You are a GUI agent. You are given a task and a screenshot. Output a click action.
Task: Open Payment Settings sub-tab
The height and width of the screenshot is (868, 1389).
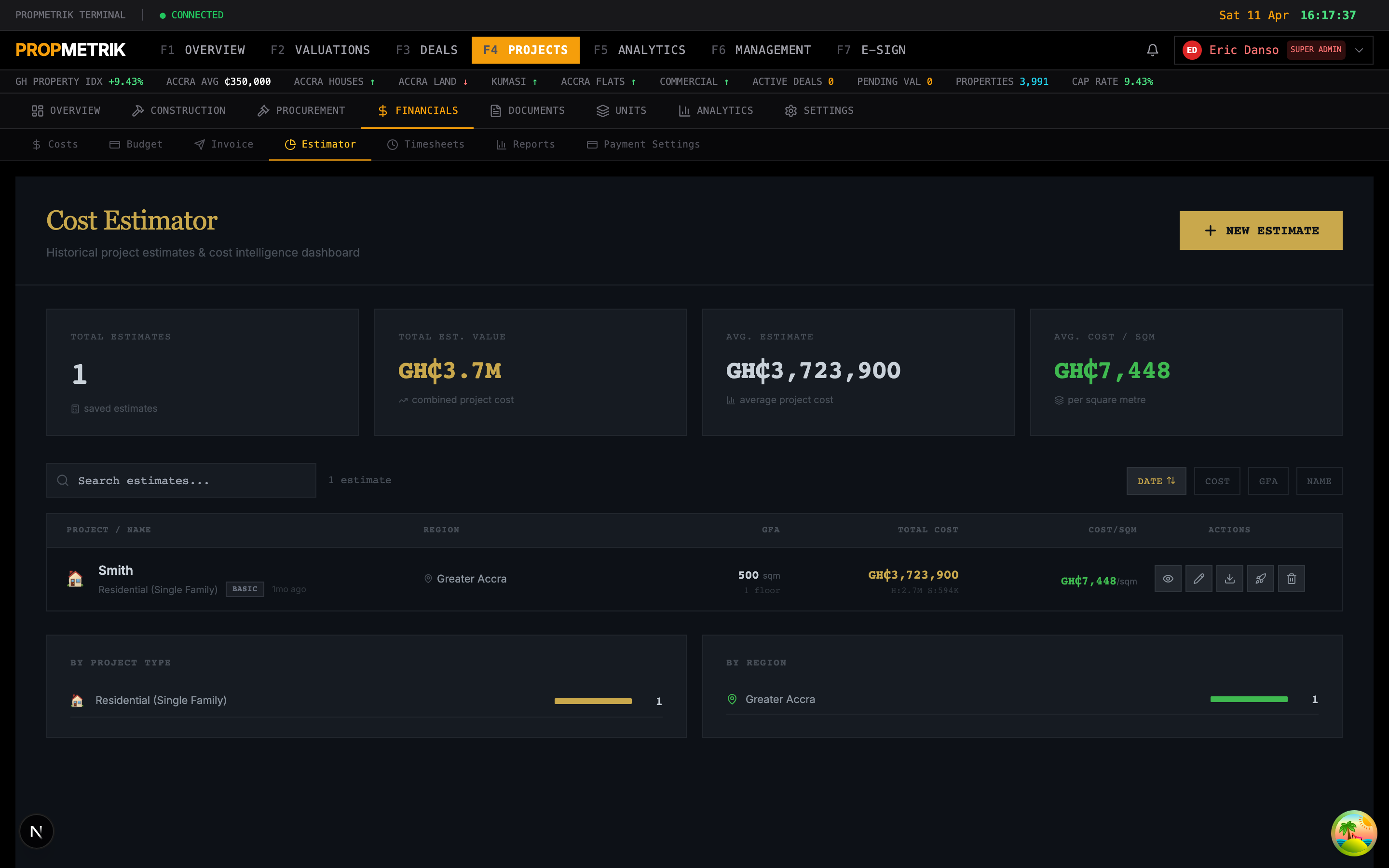[x=643, y=145]
